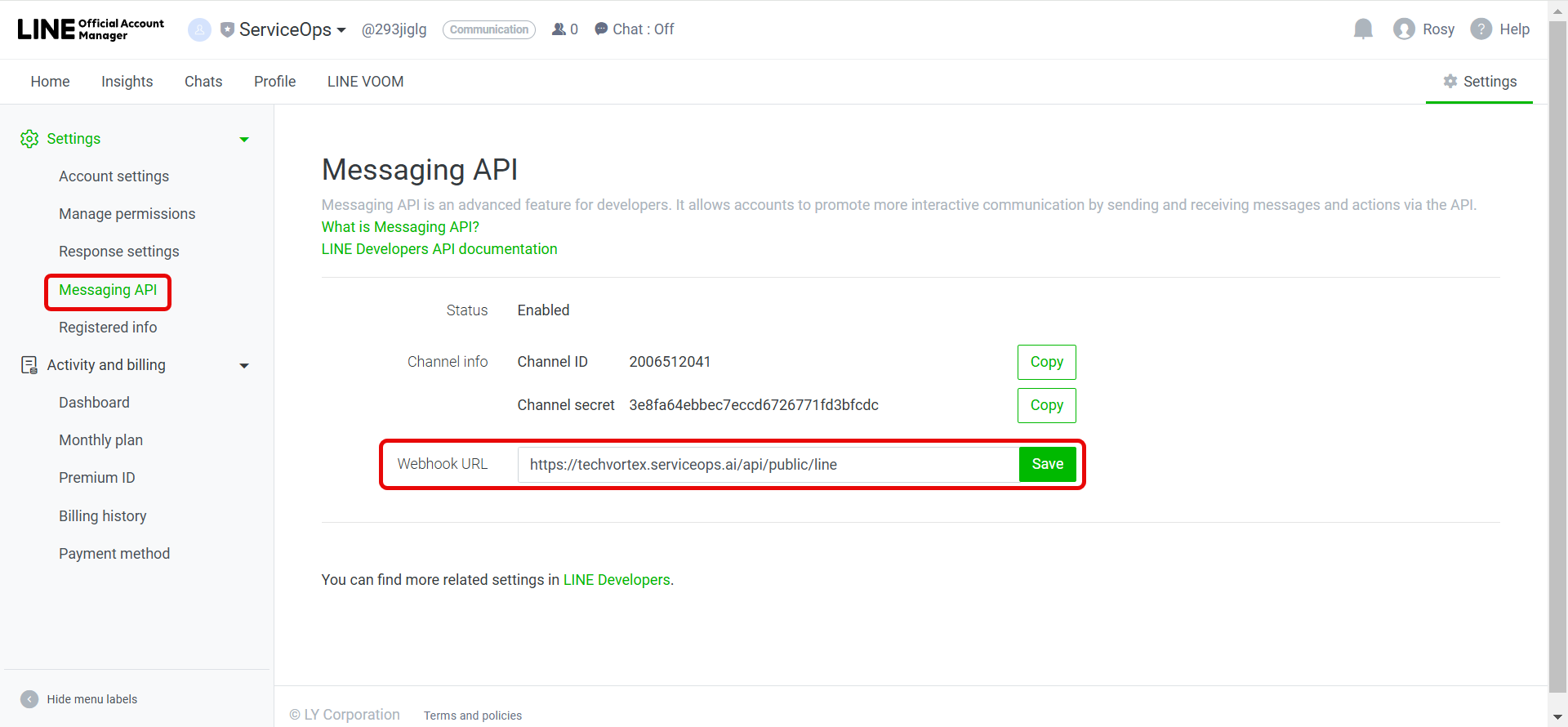Click the Hide menu labels arrow icon

[x=29, y=699]
